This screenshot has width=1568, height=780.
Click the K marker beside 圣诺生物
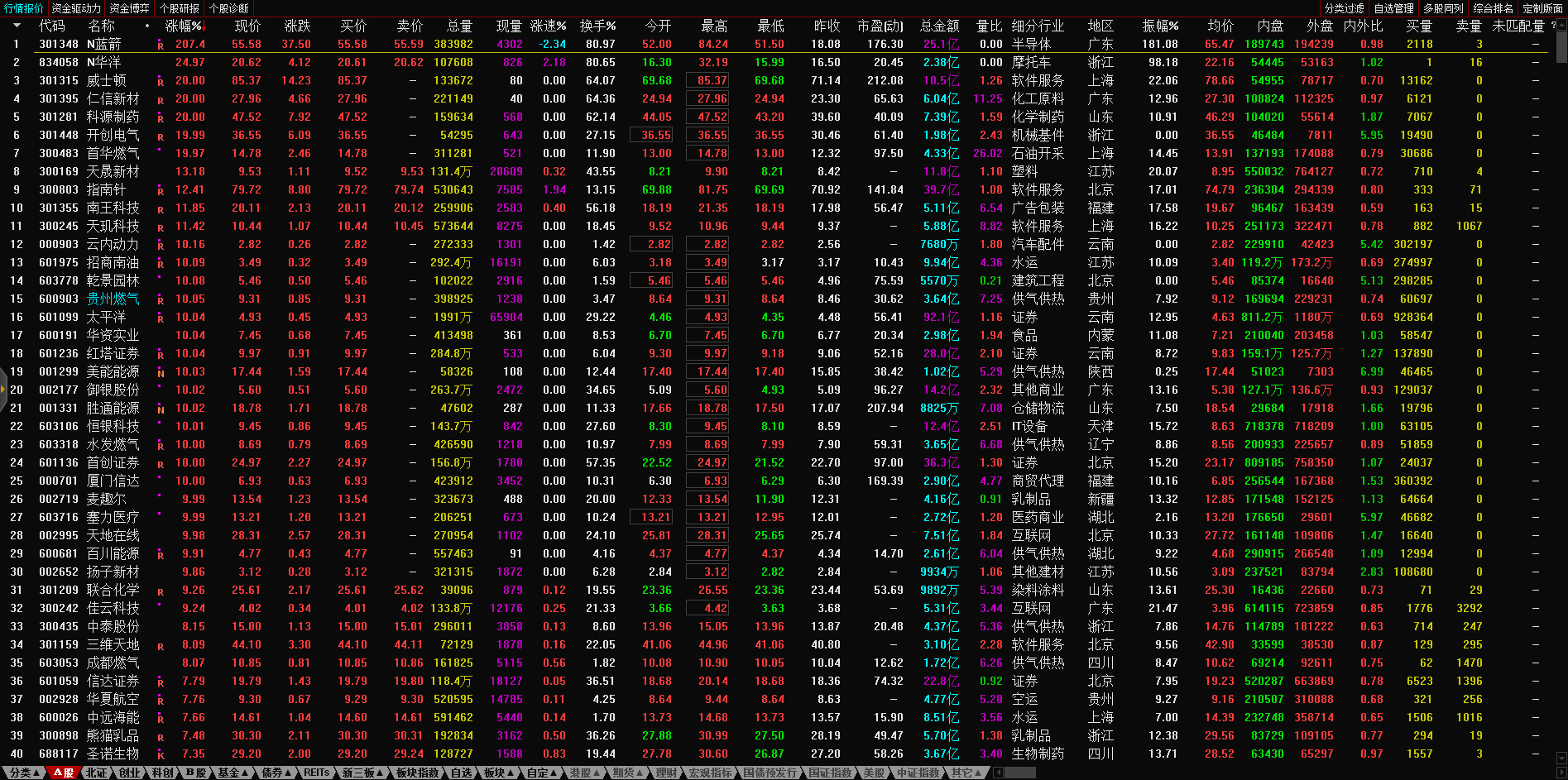161,755
